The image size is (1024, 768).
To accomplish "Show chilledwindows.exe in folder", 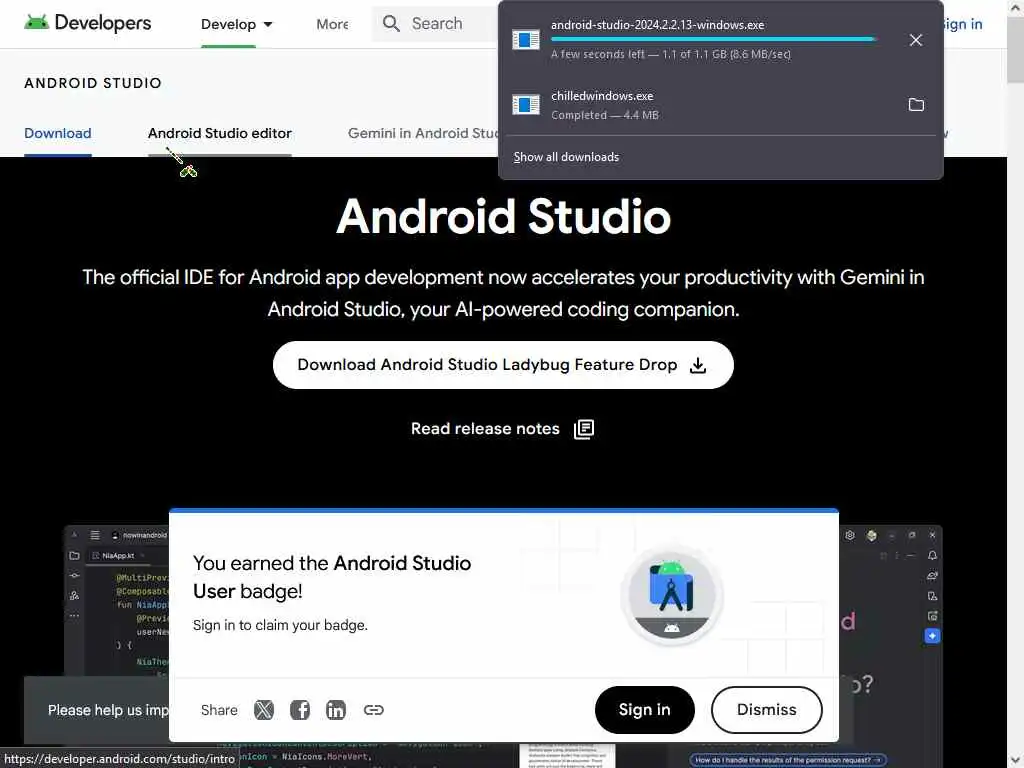I will (916, 104).
